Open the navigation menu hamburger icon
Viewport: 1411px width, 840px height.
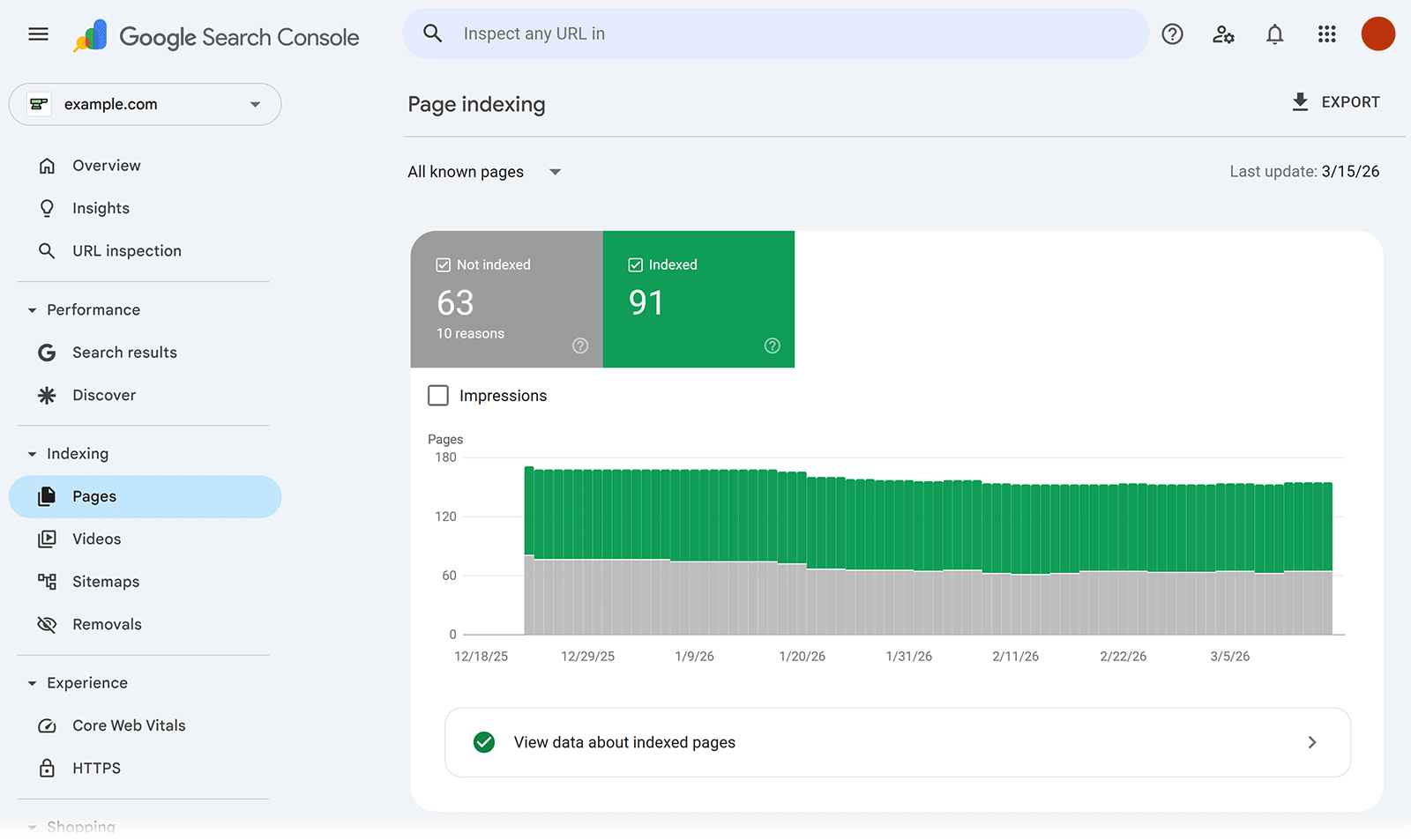(38, 33)
